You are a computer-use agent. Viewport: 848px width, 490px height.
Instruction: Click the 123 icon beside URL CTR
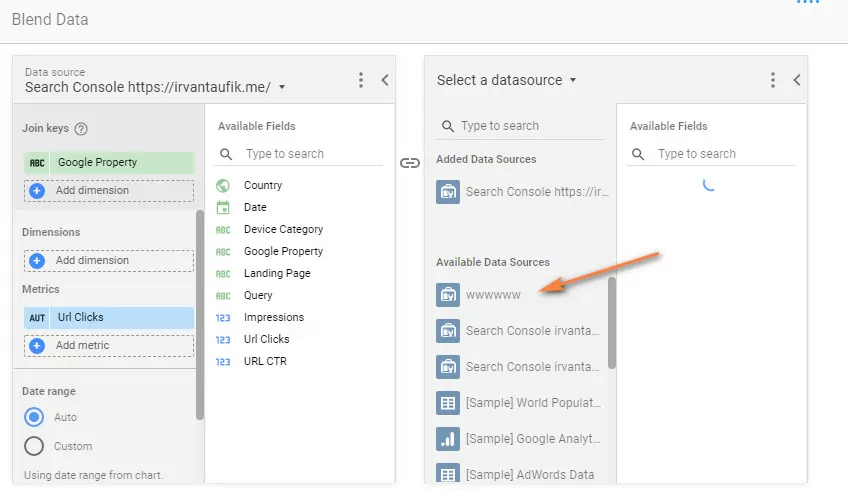point(223,362)
